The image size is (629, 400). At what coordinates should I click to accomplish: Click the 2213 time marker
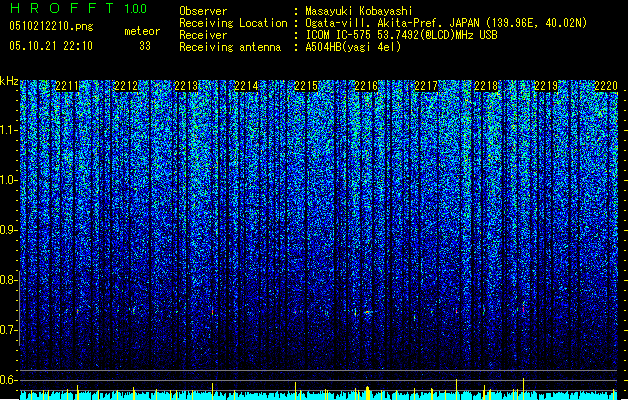click(x=186, y=86)
